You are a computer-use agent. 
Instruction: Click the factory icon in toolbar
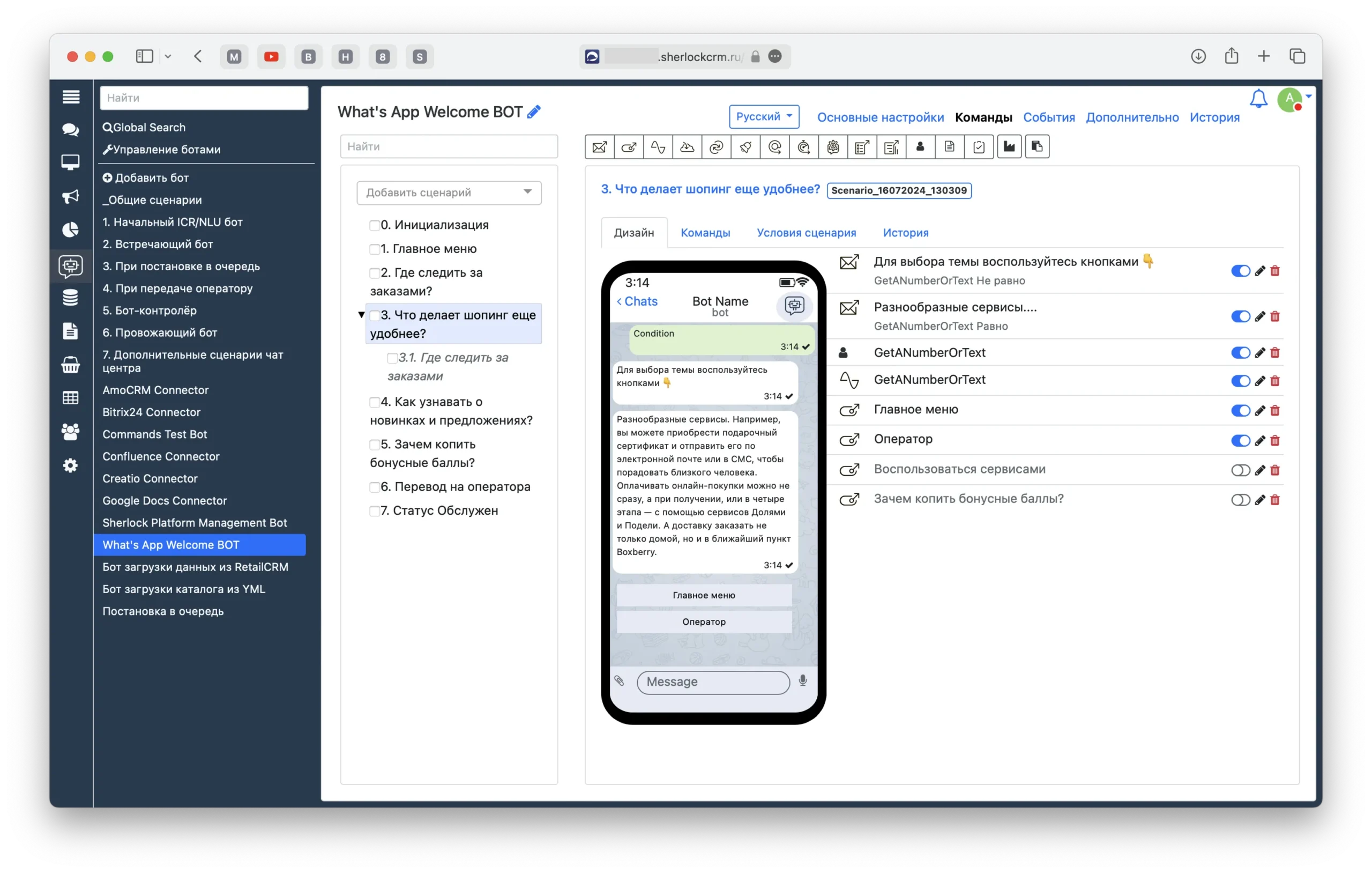point(1009,147)
